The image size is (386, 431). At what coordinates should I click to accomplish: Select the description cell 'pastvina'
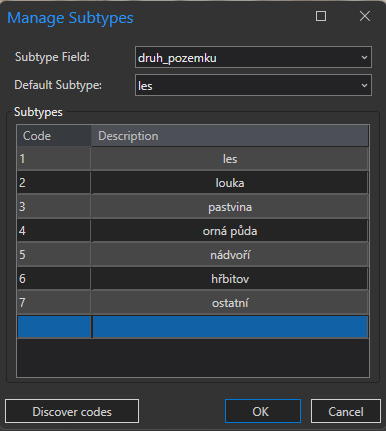tap(230, 207)
